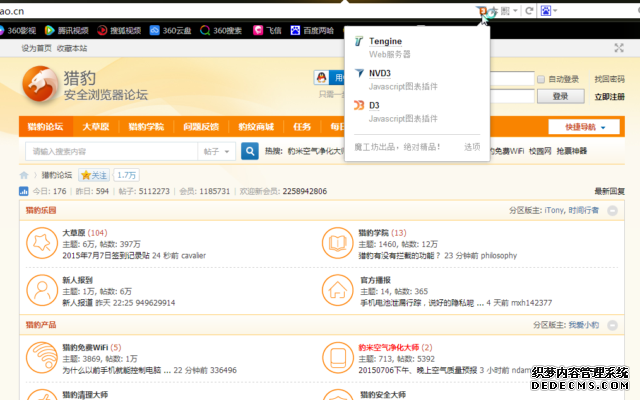Click the 找回密码 link
The height and width of the screenshot is (400, 640).
(609, 79)
